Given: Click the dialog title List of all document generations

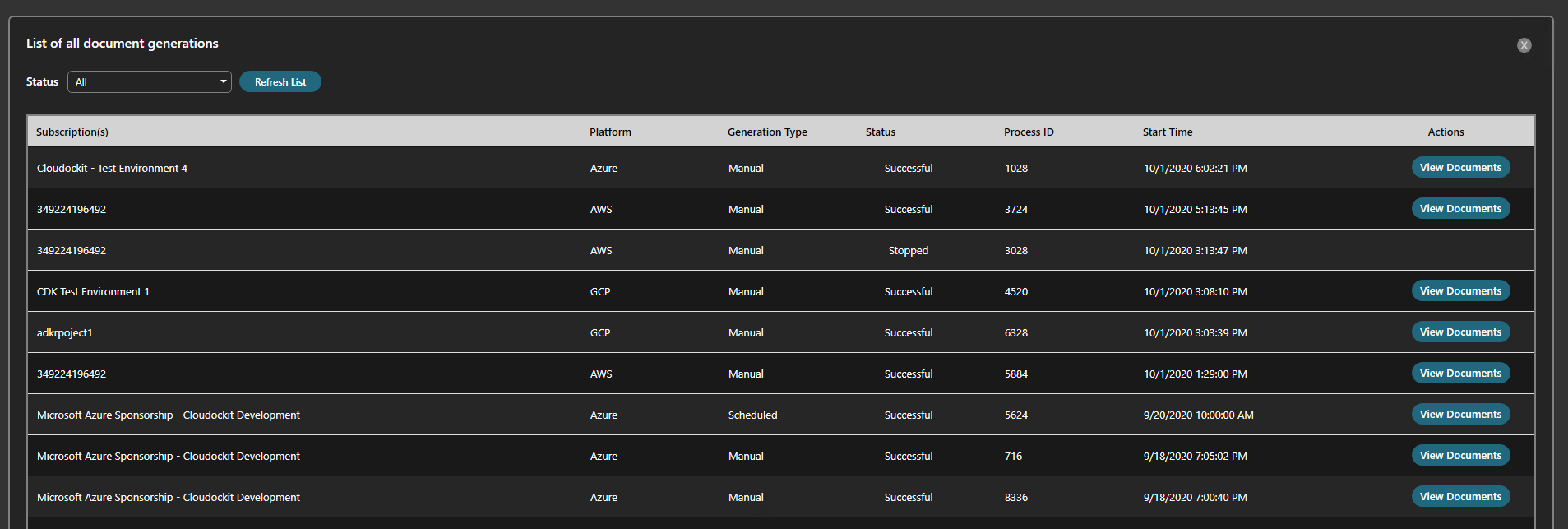Looking at the screenshot, I should point(123,43).
